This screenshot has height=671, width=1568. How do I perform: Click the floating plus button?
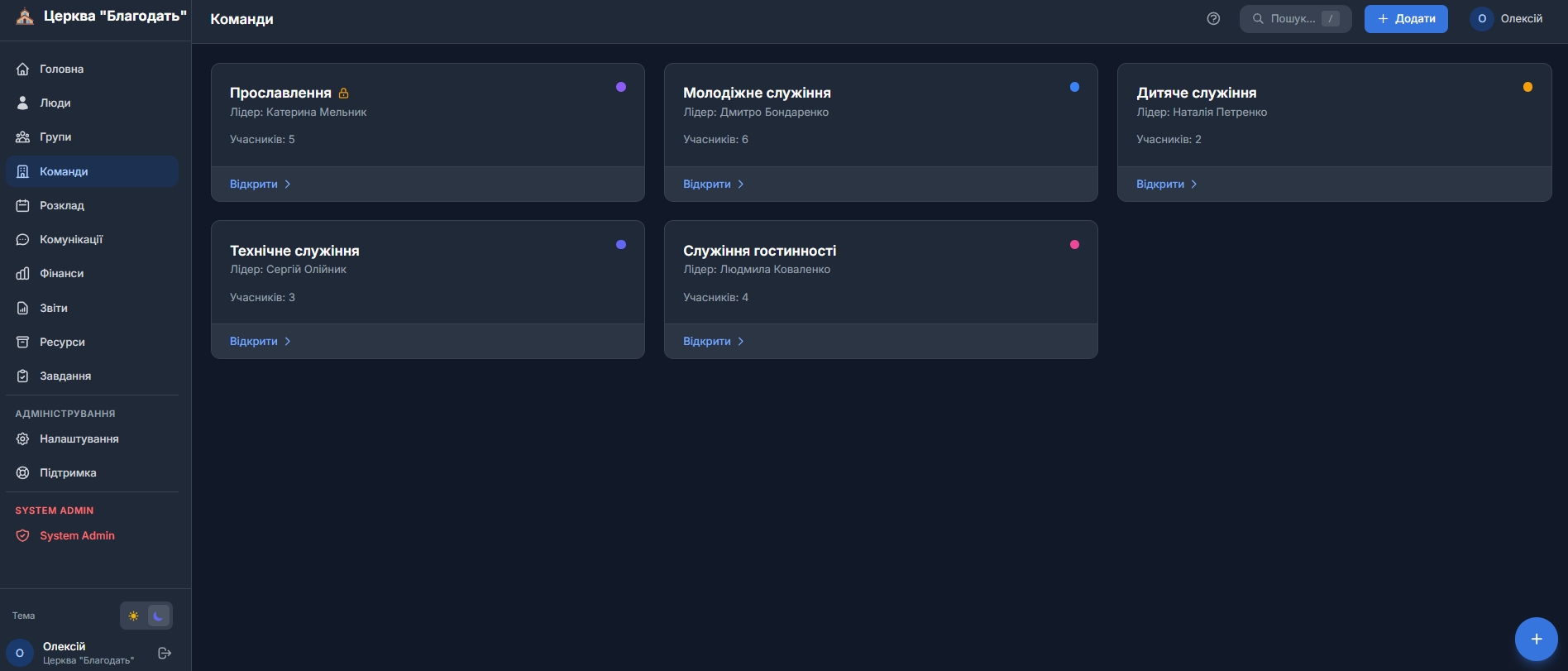tap(1536, 639)
